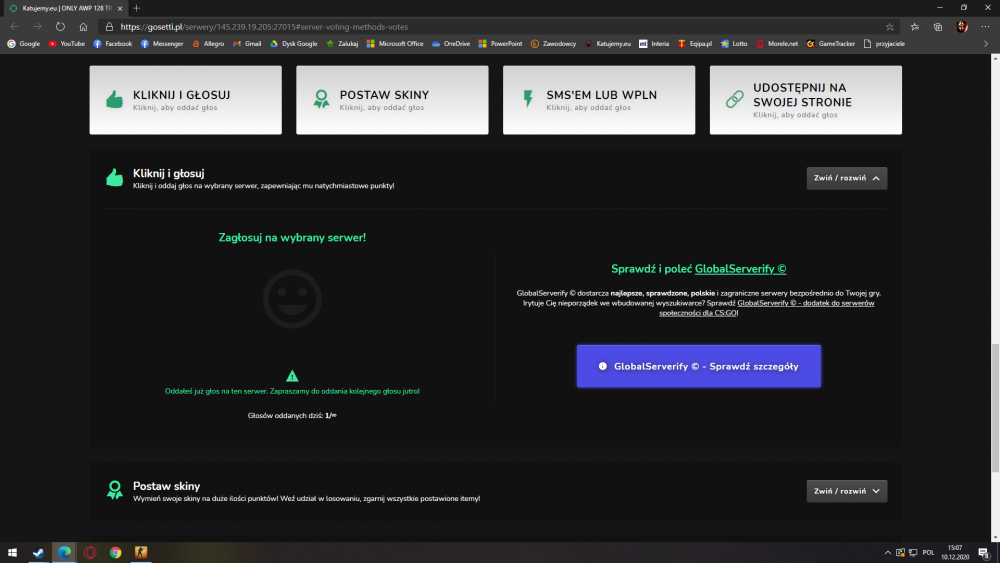Open Google Chrome from the taskbar

(115, 553)
